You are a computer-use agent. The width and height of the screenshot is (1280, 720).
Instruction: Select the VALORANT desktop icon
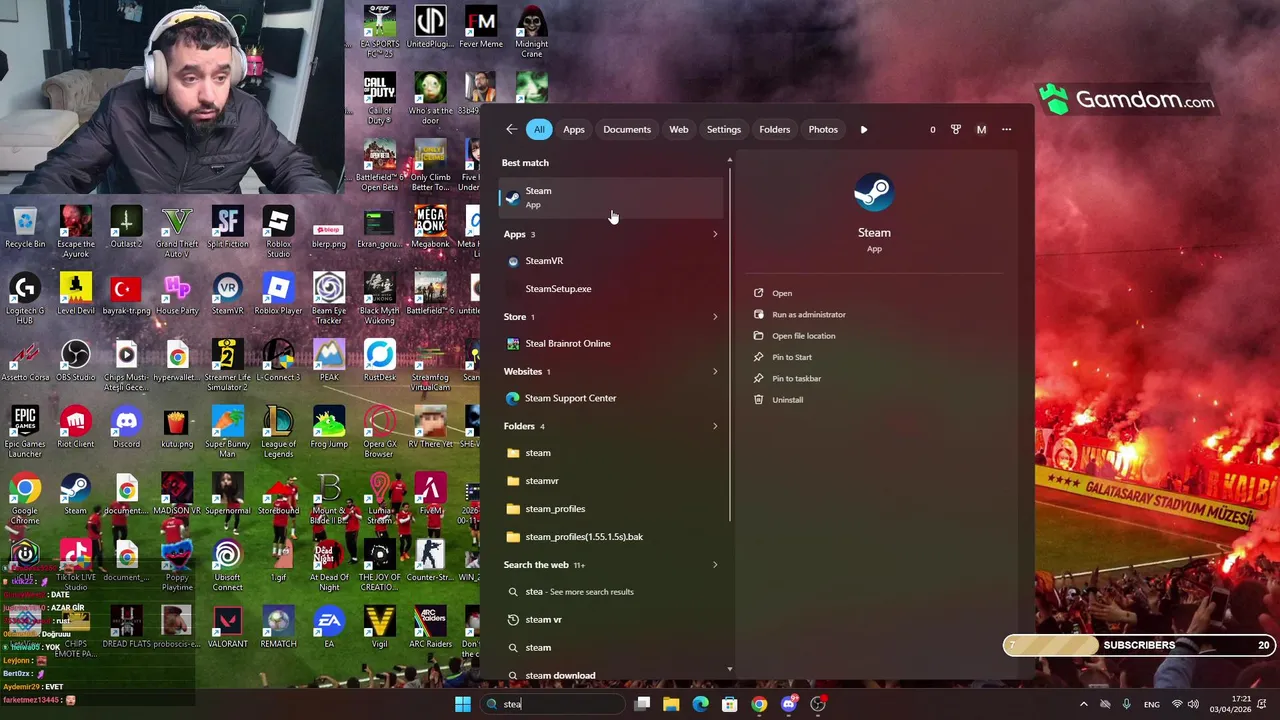(x=227, y=628)
